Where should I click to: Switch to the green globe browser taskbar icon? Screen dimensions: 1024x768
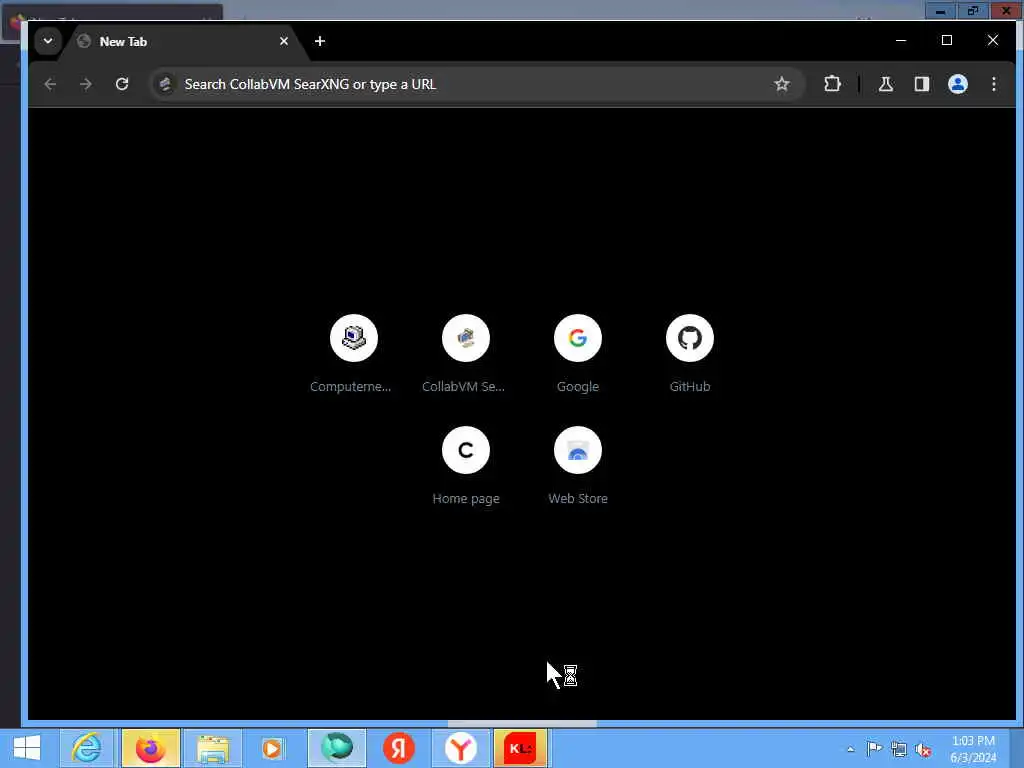[x=336, y=748]
